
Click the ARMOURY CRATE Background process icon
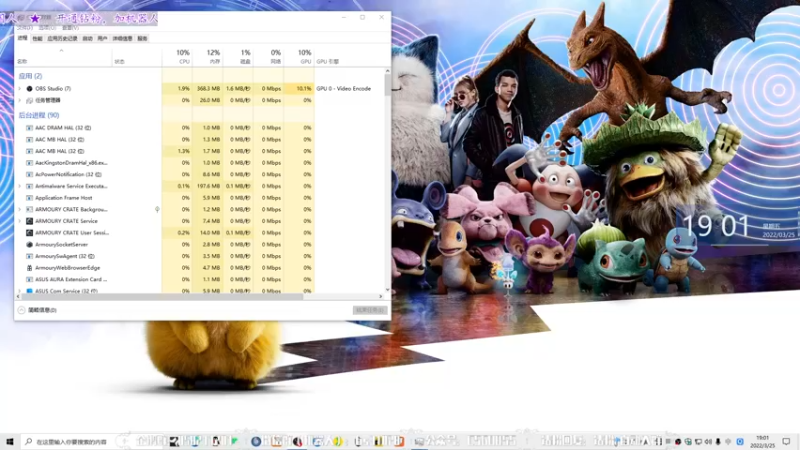point(30,210)
